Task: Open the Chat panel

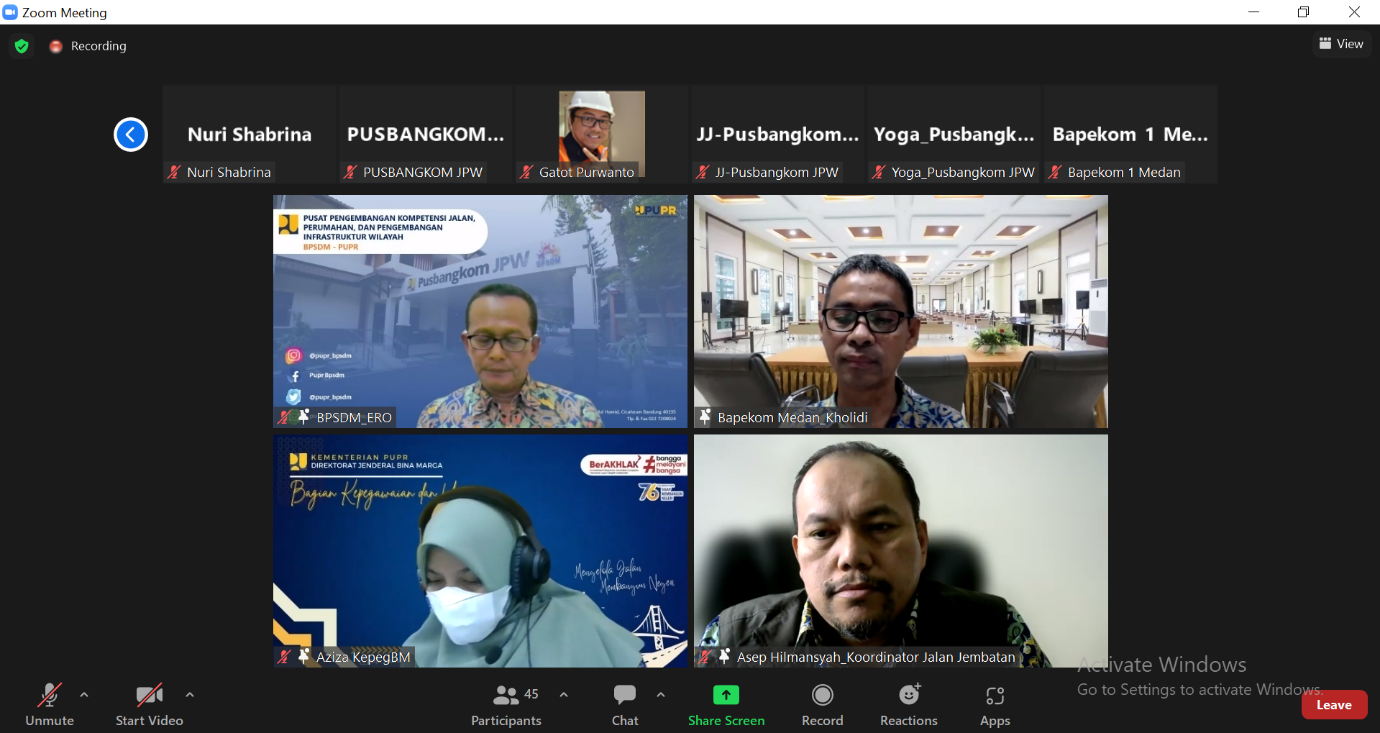Action: tap(625, 704)
